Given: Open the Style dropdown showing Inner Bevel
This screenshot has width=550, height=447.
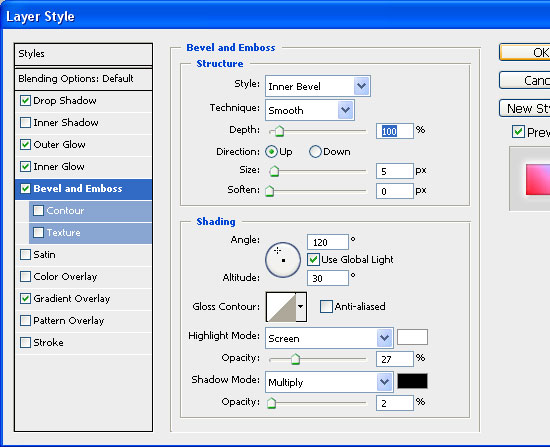Looking at the screenshot, I should pyautogui.click(x=318, y=86).
